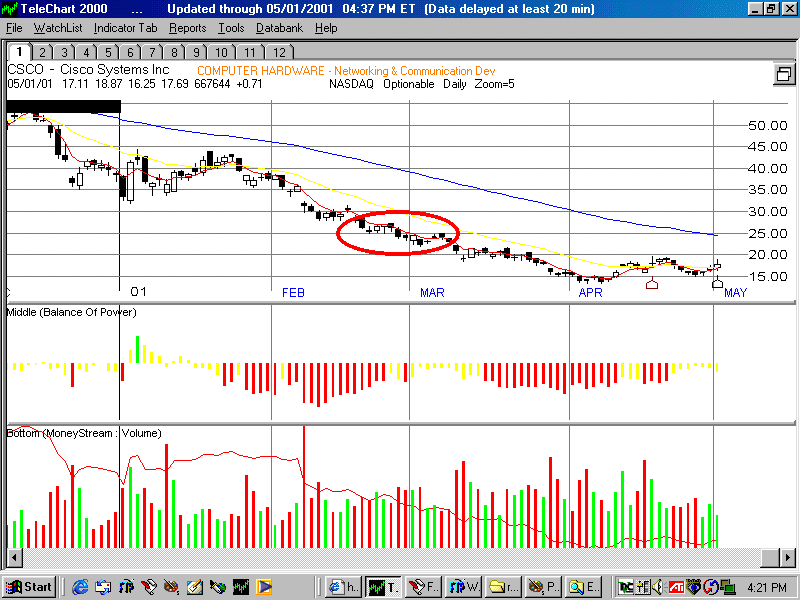Switch to chart tab 9
The width and height of the screenshot is (800, 600).
(196, 53)
